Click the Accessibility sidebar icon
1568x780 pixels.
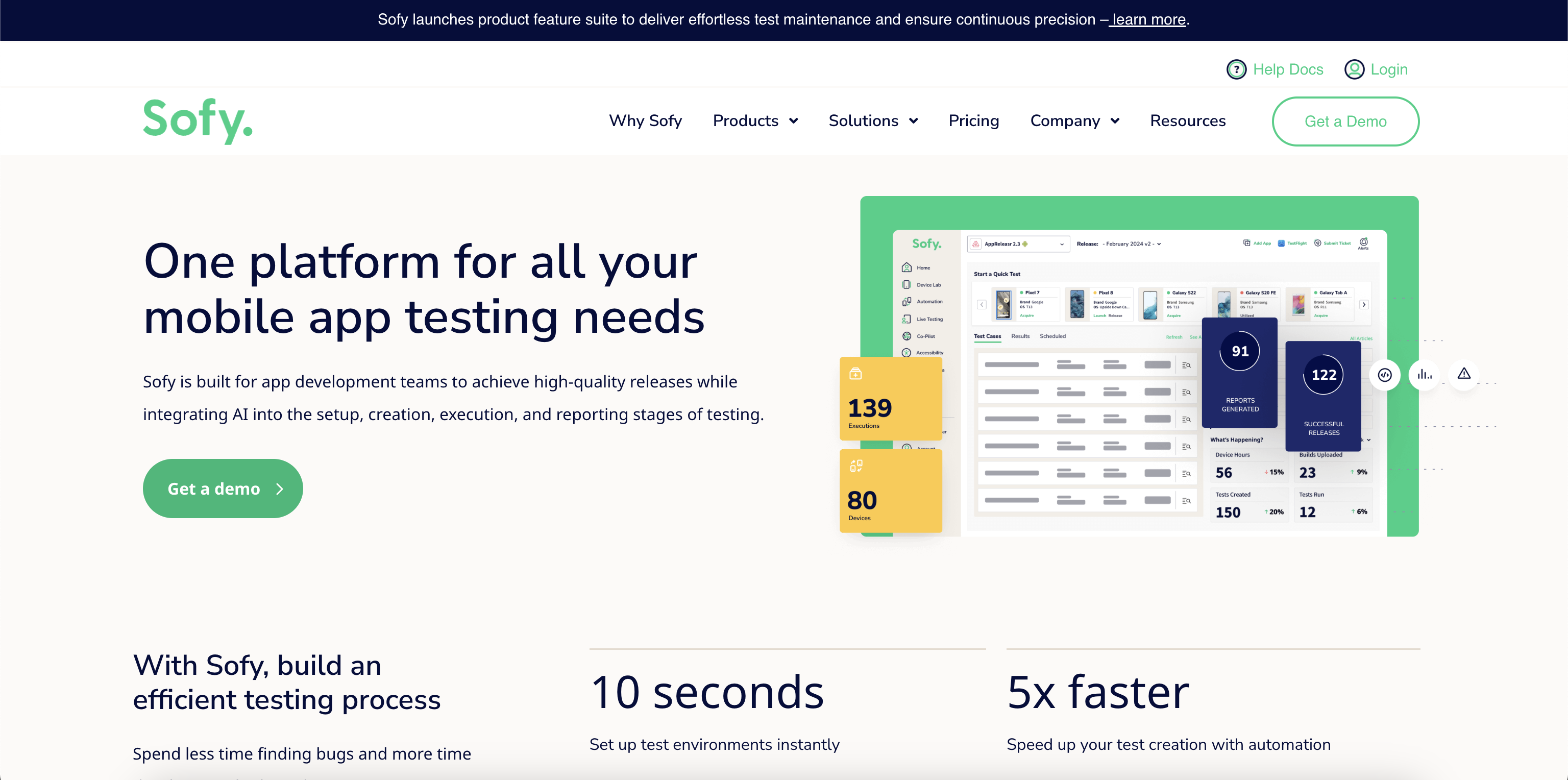pyautogui.click(x=906, y=353)
